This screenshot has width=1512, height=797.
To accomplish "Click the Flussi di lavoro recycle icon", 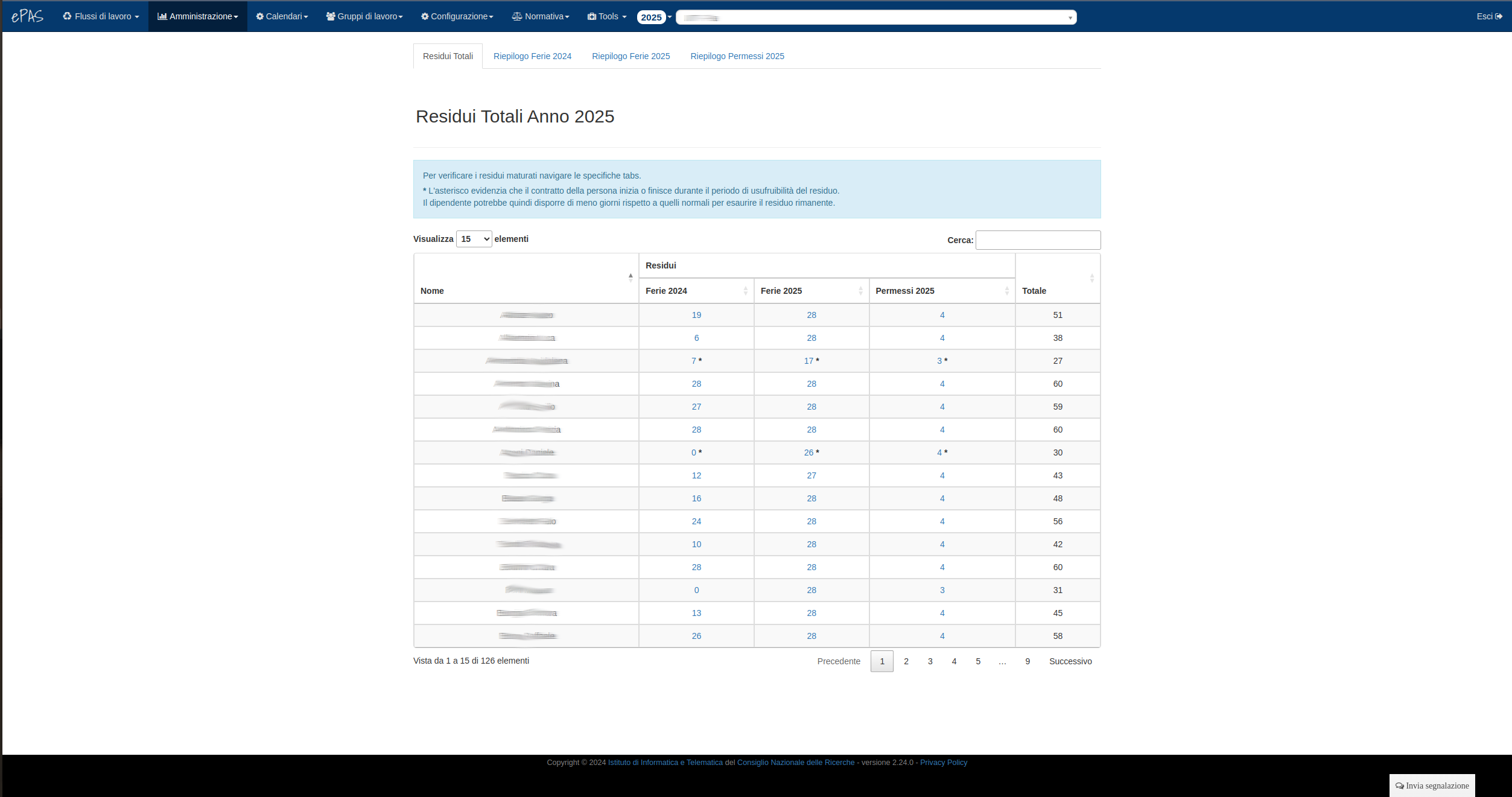I will point(67,16).
